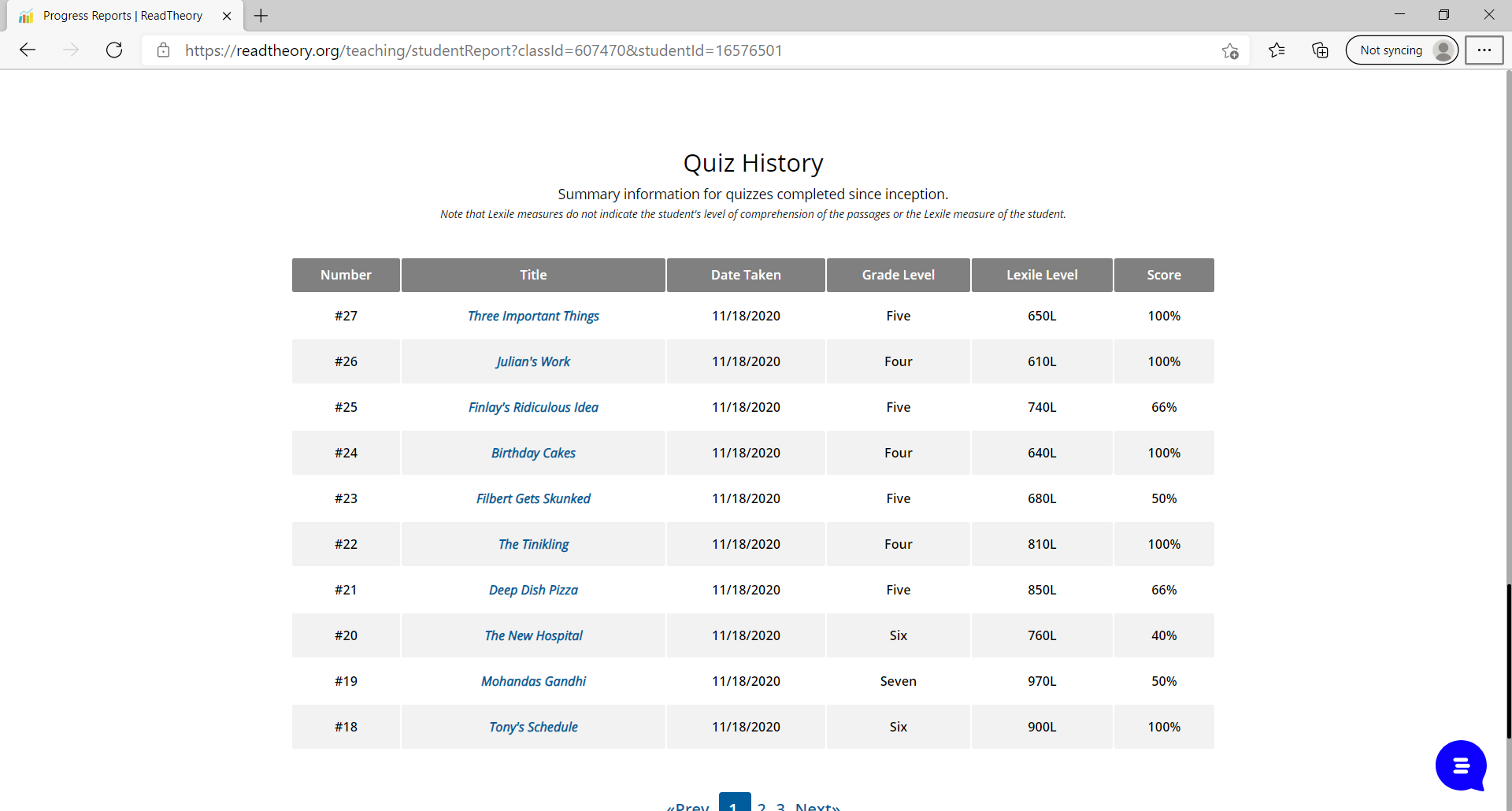Minimize the browser window

1399,15
